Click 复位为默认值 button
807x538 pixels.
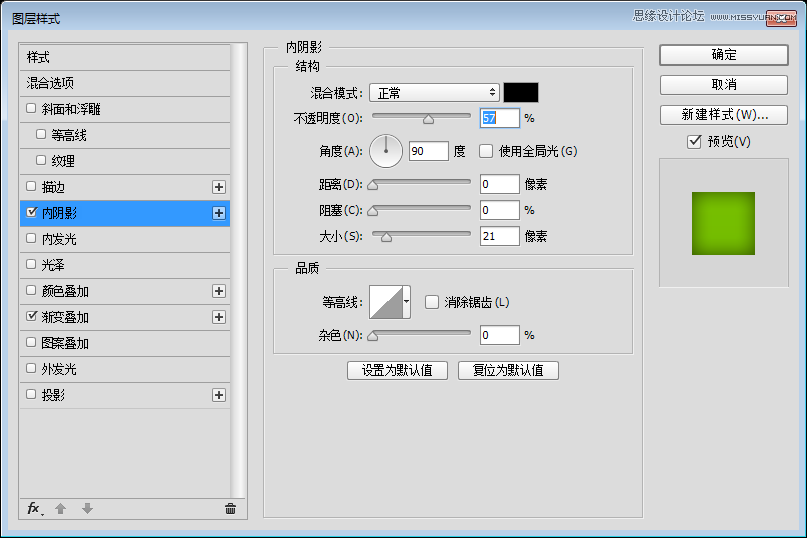(x=508, y=370)
